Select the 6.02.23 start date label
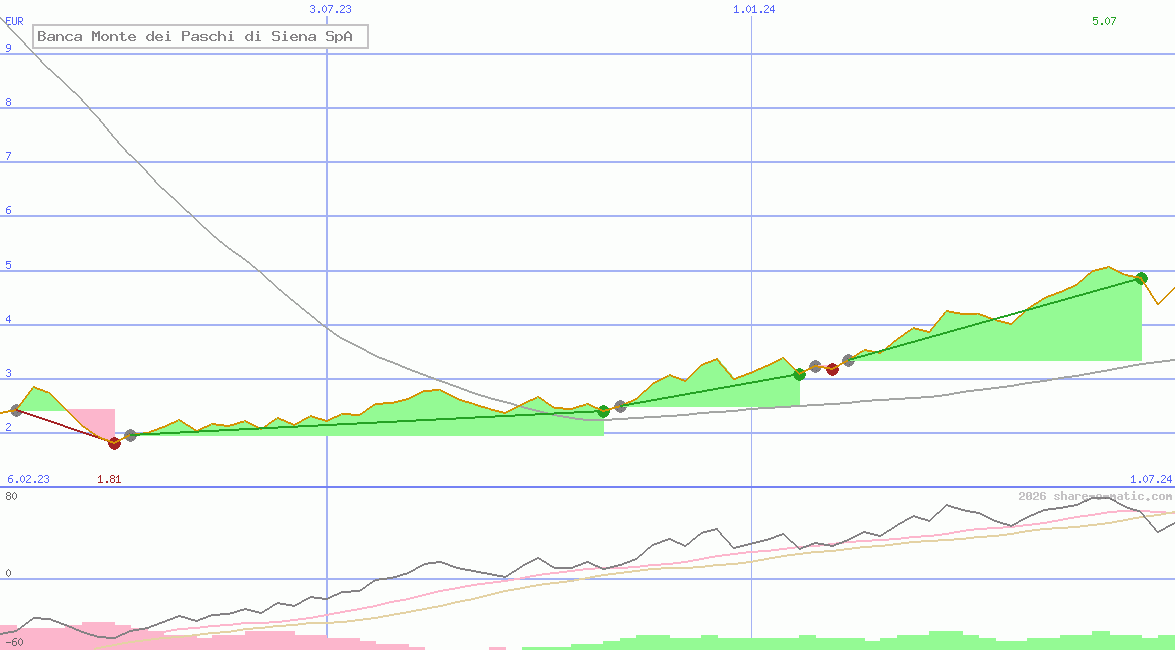The width and height of the screenshot is (1175, 650). pyautogui.click(x=28, y=479)
